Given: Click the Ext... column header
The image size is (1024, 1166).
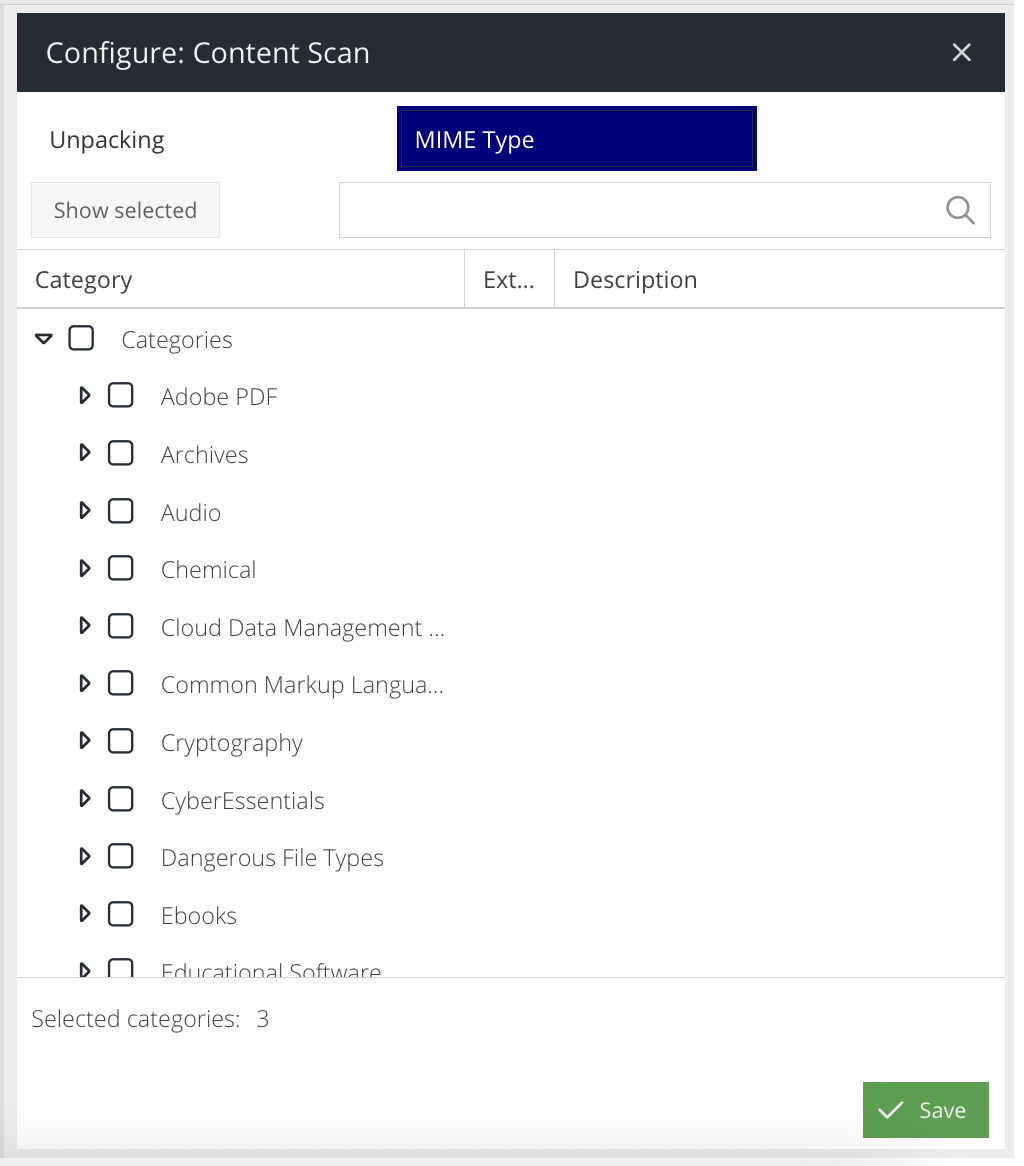Looking at the screenshot, I should click(x=509, y=280).
